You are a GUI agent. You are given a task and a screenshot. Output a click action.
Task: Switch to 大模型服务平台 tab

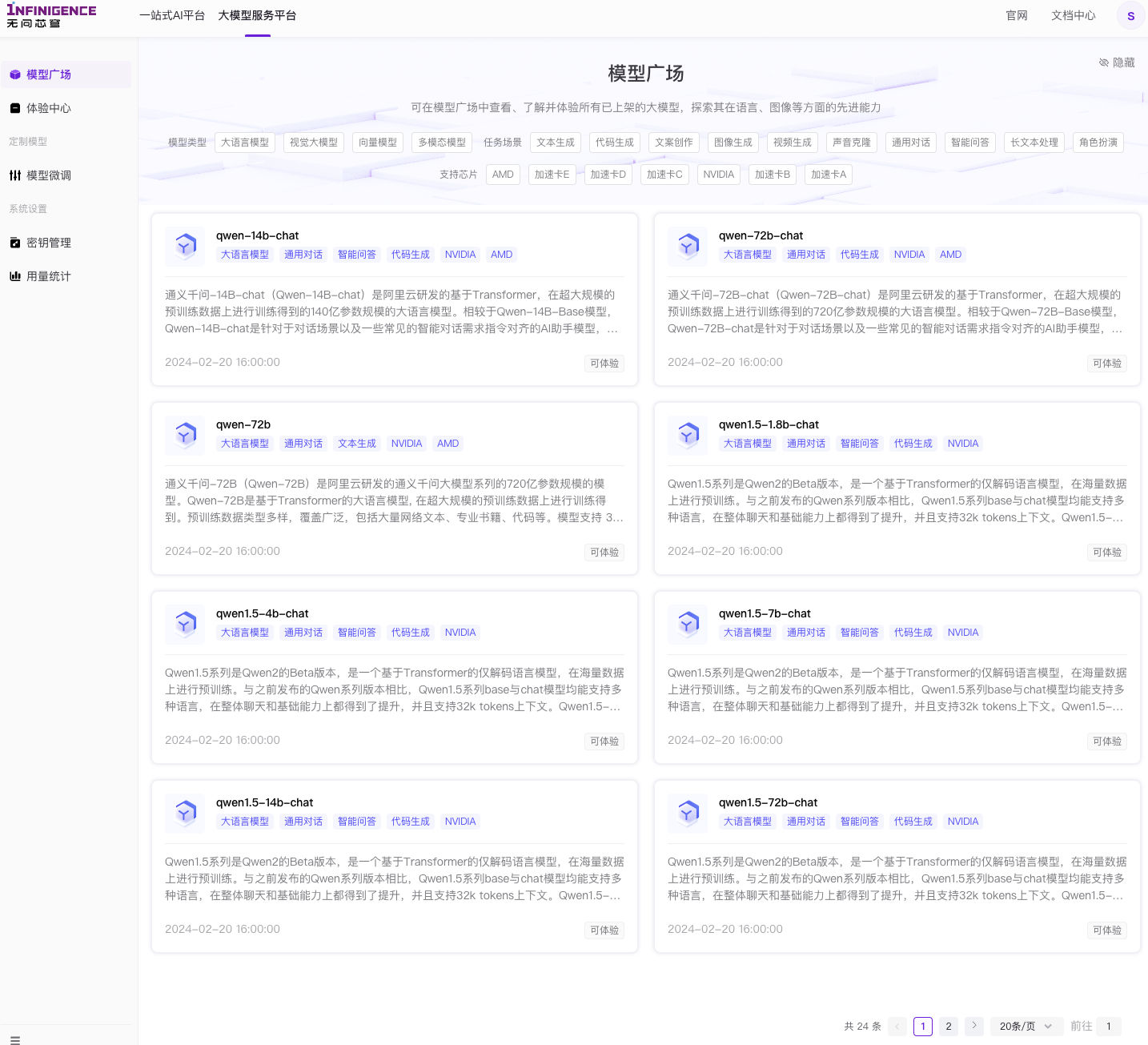257,15
